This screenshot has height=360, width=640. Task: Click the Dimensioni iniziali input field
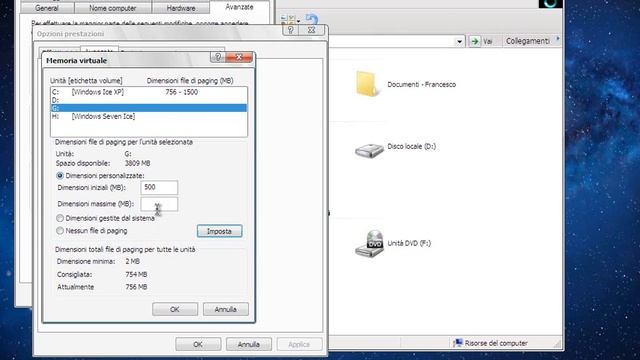[x=159, y=187]
